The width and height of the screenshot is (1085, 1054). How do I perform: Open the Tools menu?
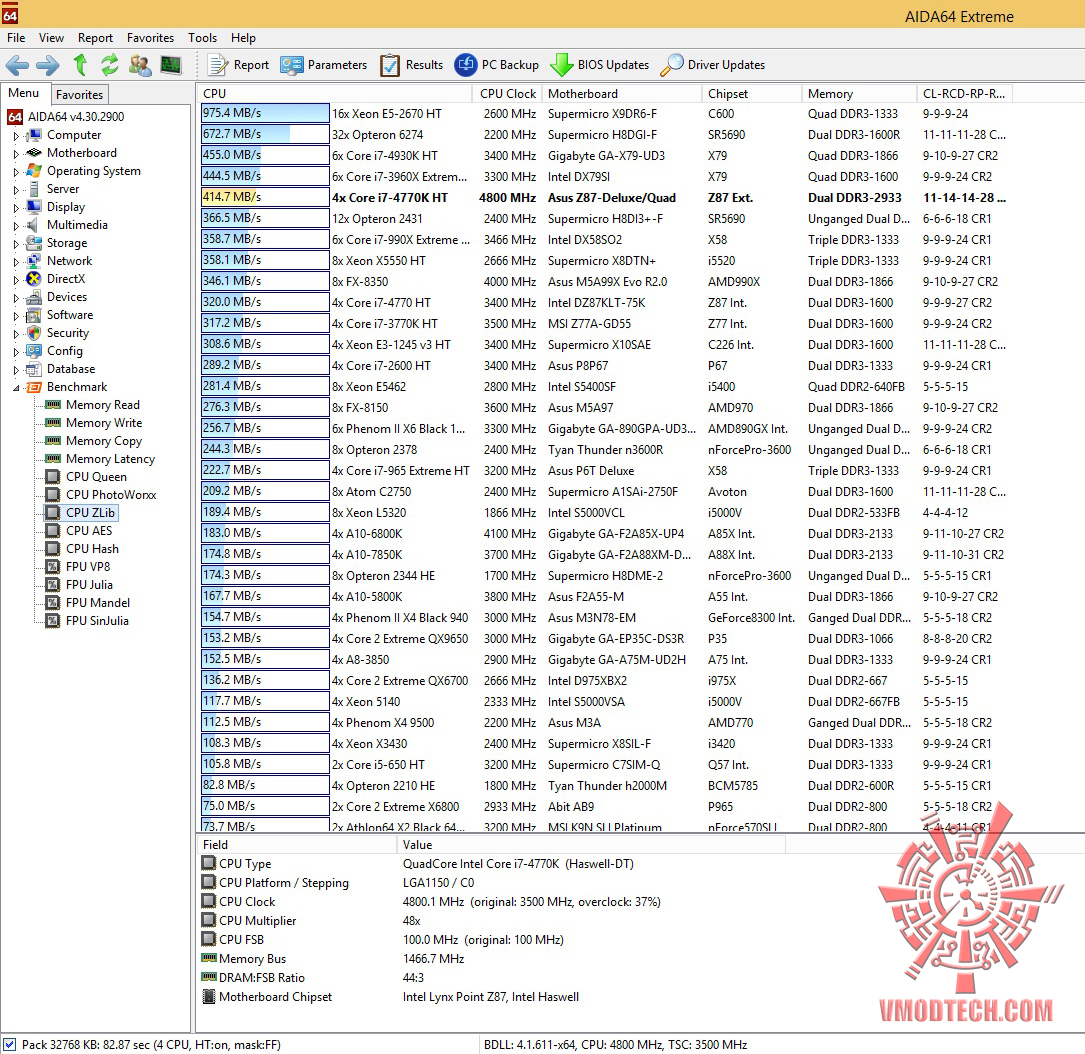pyautogui.click(x=202, y=38)
